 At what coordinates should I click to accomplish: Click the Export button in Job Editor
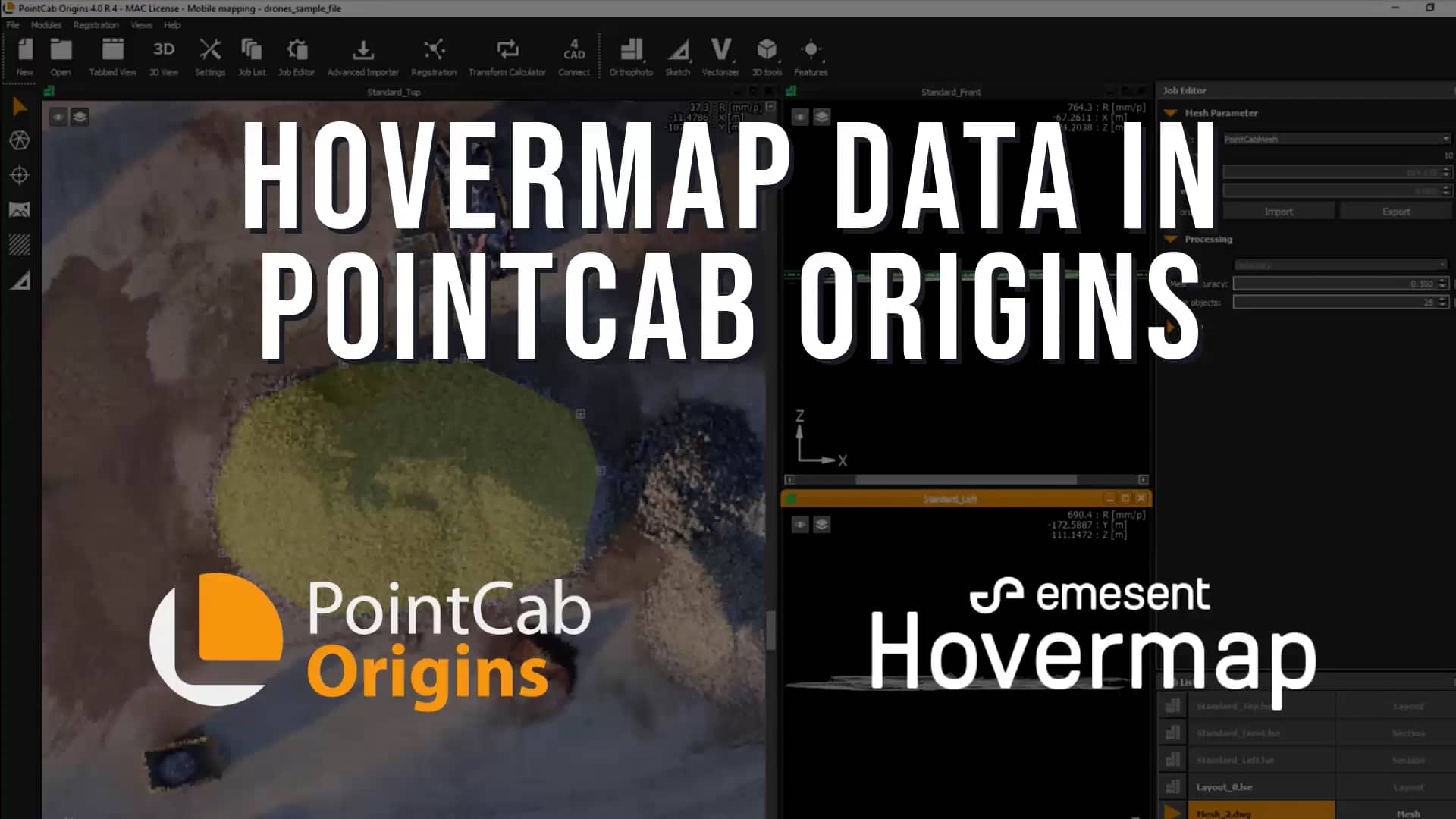coord(1395,211)
